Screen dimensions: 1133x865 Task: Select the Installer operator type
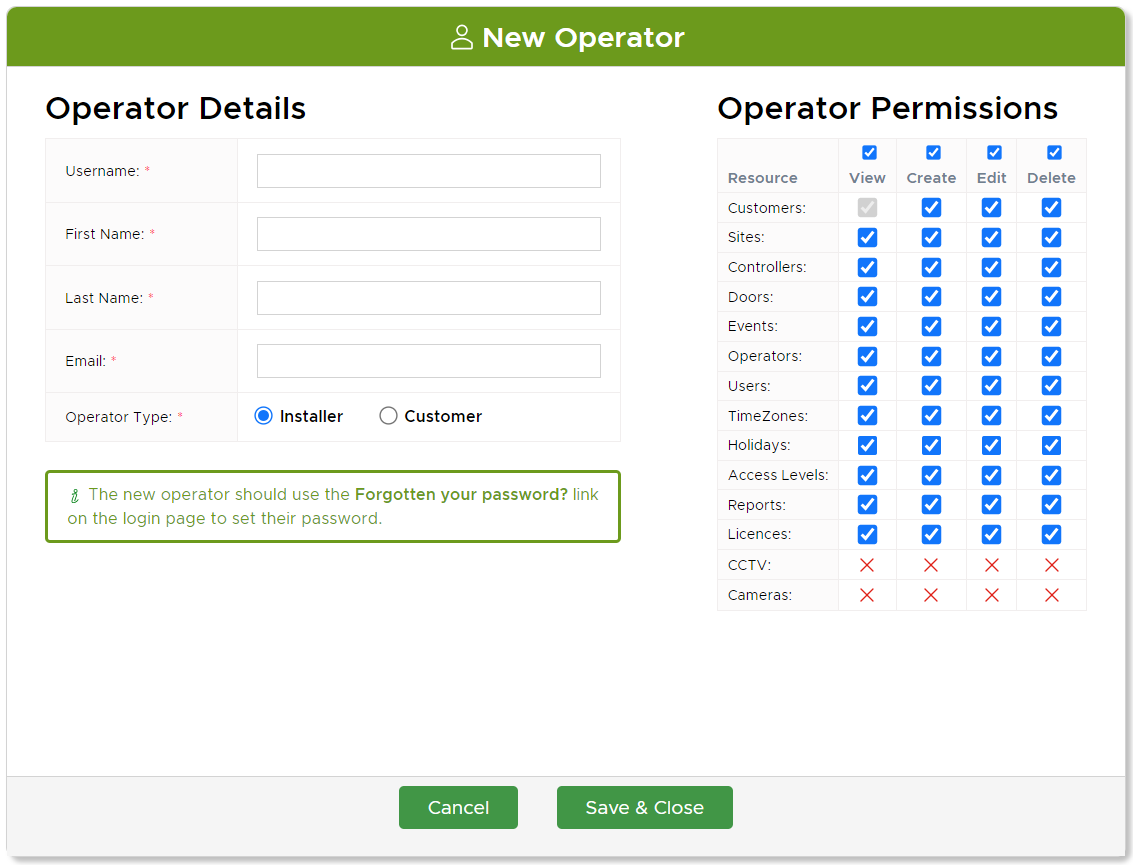[x=262, y=415]
